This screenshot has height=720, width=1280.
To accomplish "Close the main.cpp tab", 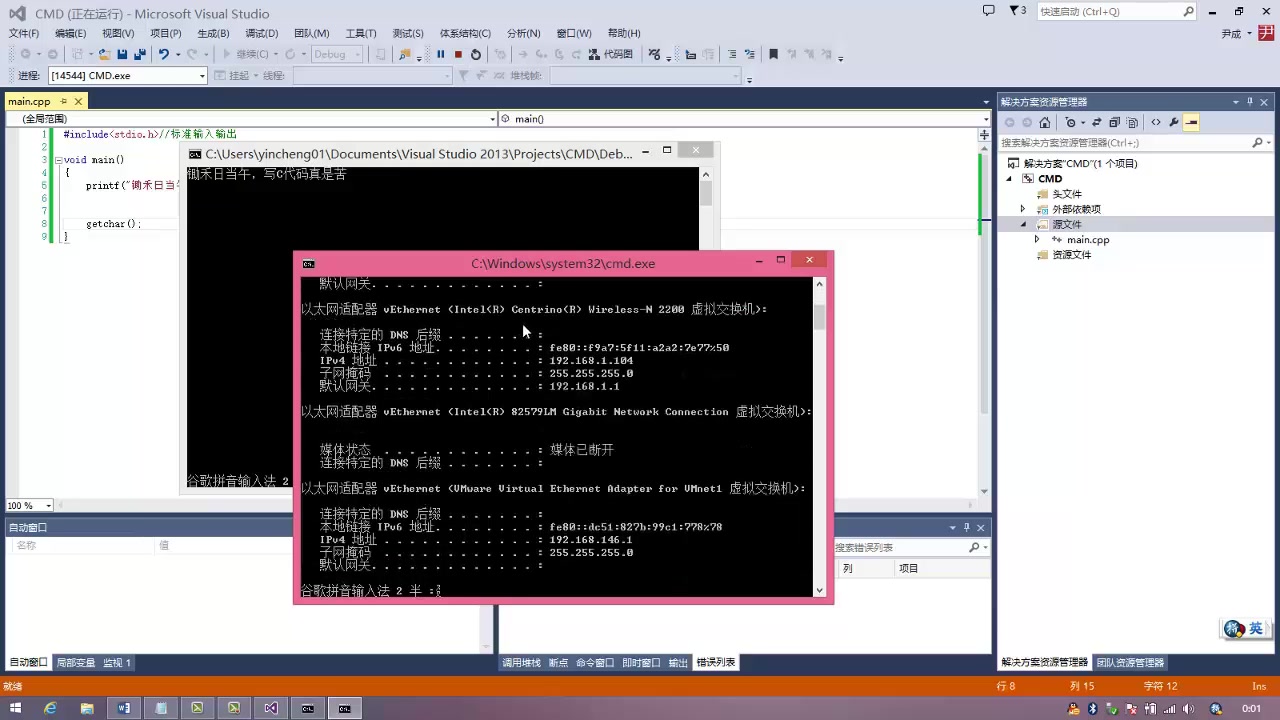I will (x=78, y=101).
